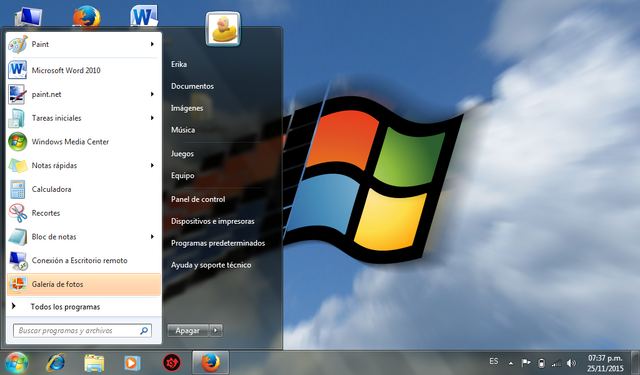
Task: Click the Apagar shutdown button
Action: 188,330
